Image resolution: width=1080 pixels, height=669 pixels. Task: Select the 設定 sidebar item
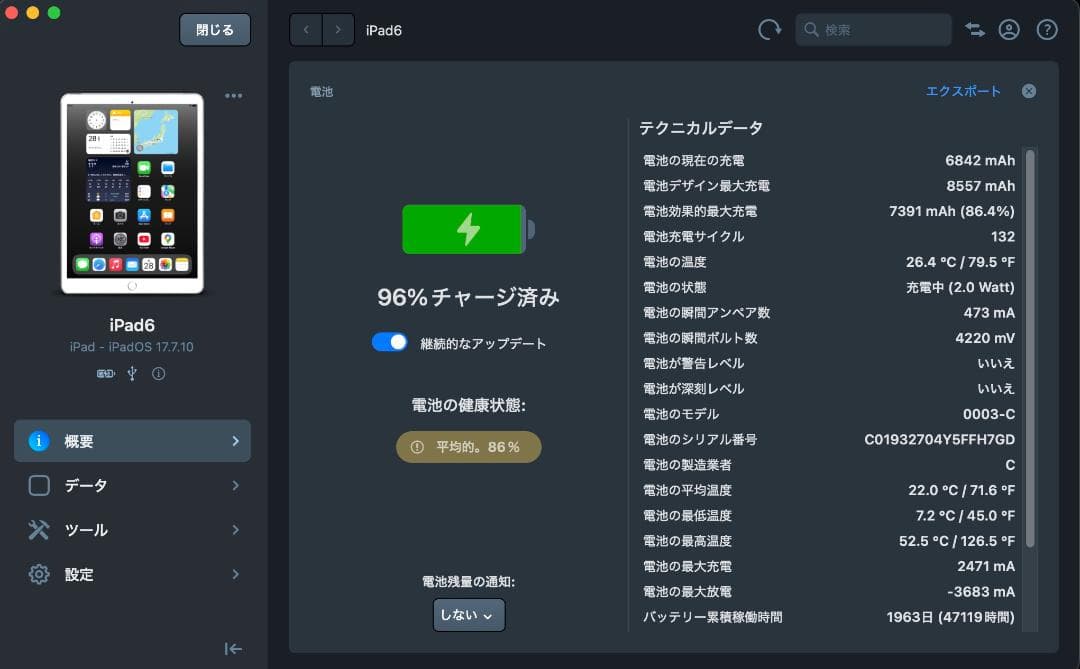pos(132,575)
